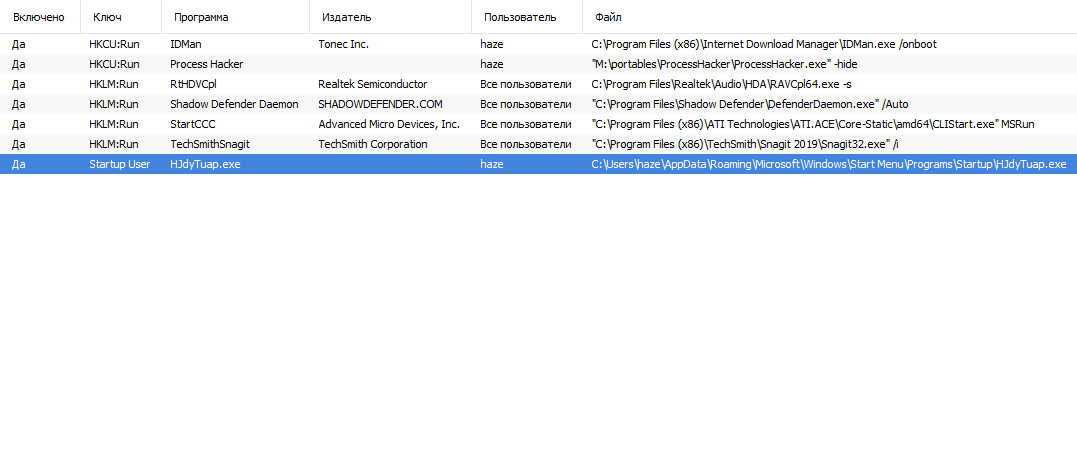Click Да in the StartCCC row

tap(19, 124)
